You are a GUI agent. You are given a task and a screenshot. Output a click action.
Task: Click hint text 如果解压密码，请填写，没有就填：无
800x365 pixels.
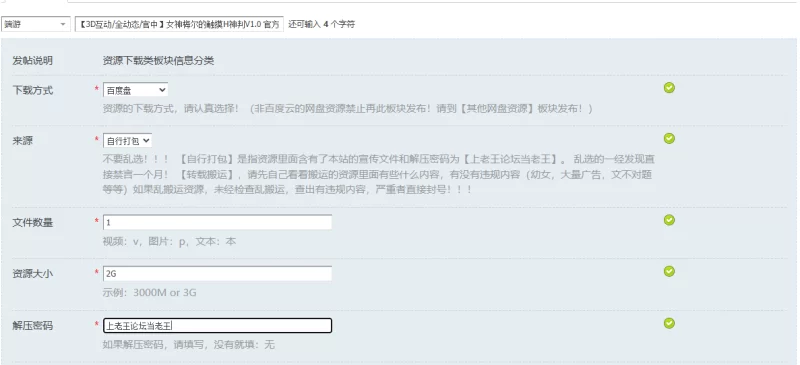[x=189, y=345]
